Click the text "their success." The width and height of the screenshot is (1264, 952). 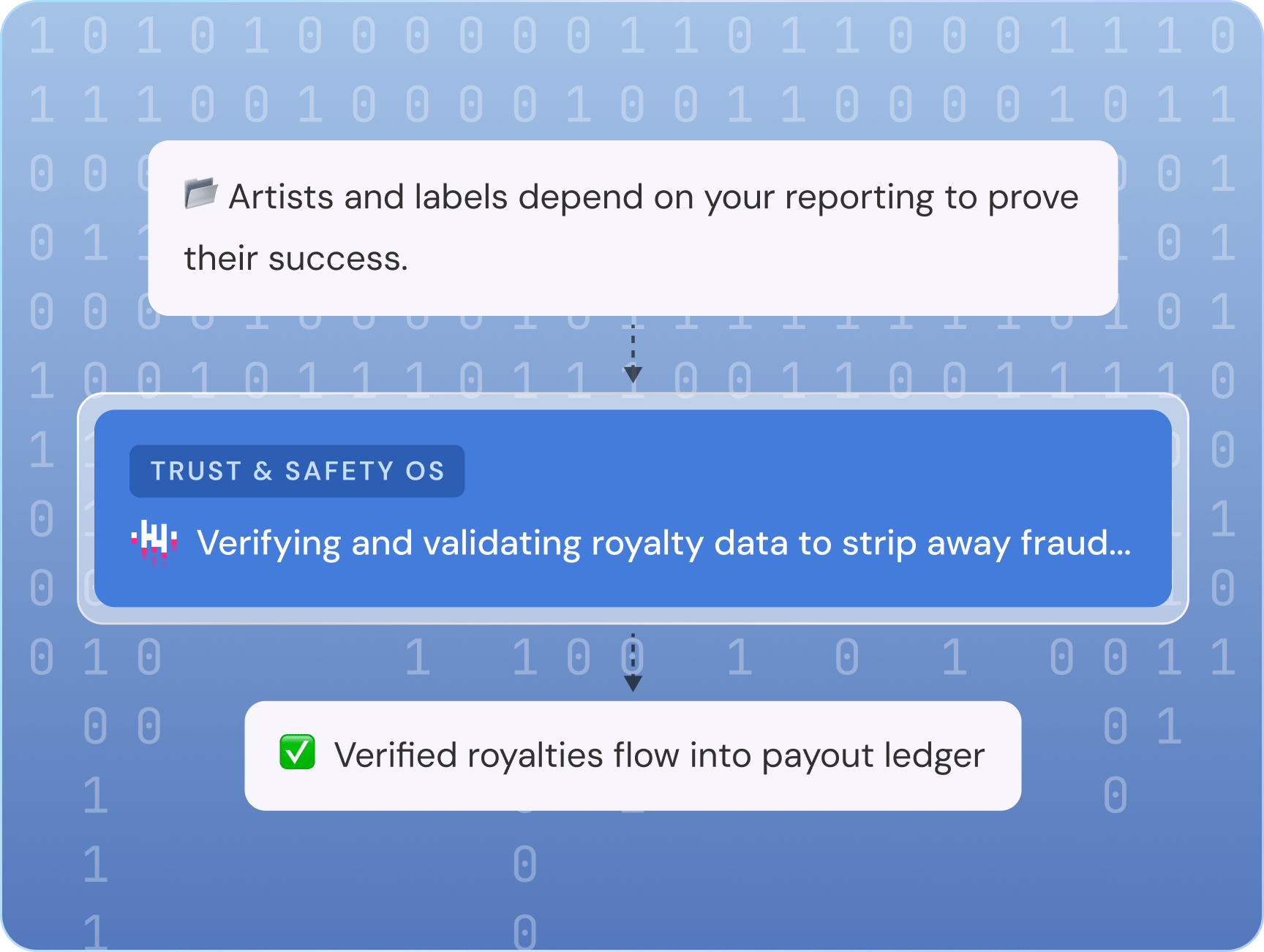296,259
